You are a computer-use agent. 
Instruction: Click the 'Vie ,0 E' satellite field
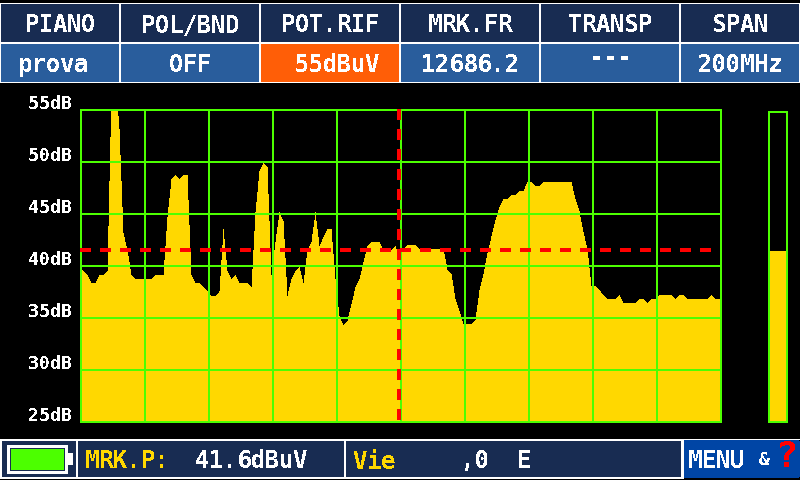(513, 460)
